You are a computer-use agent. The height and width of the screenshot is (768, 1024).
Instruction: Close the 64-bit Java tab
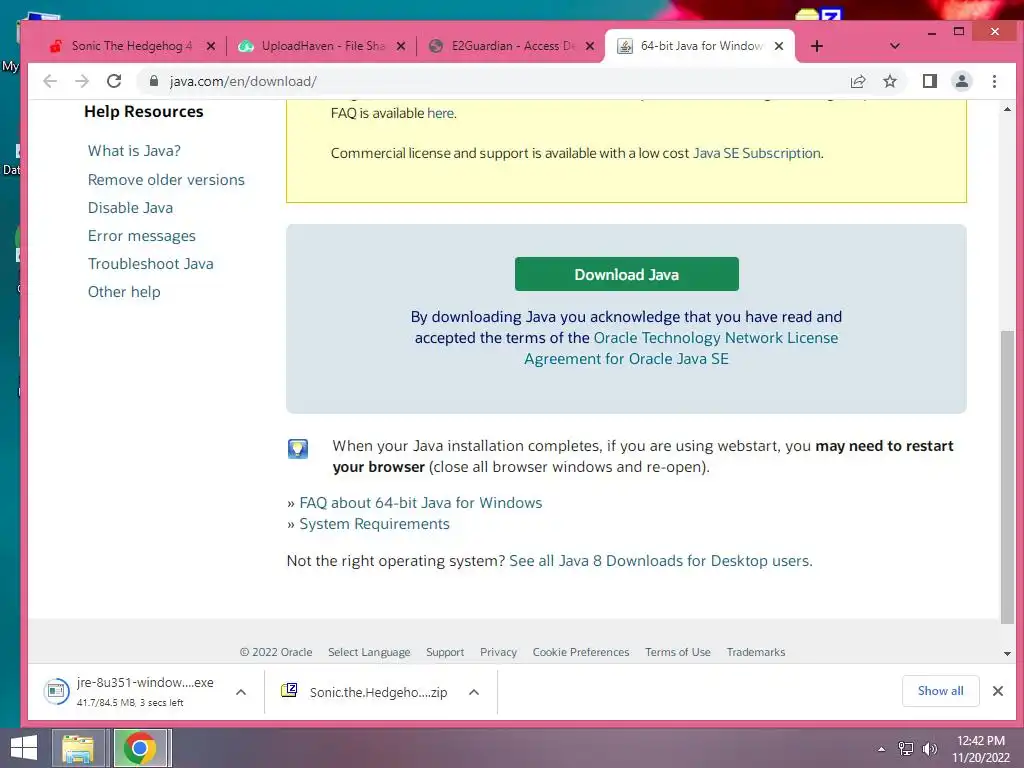[778, 46]
